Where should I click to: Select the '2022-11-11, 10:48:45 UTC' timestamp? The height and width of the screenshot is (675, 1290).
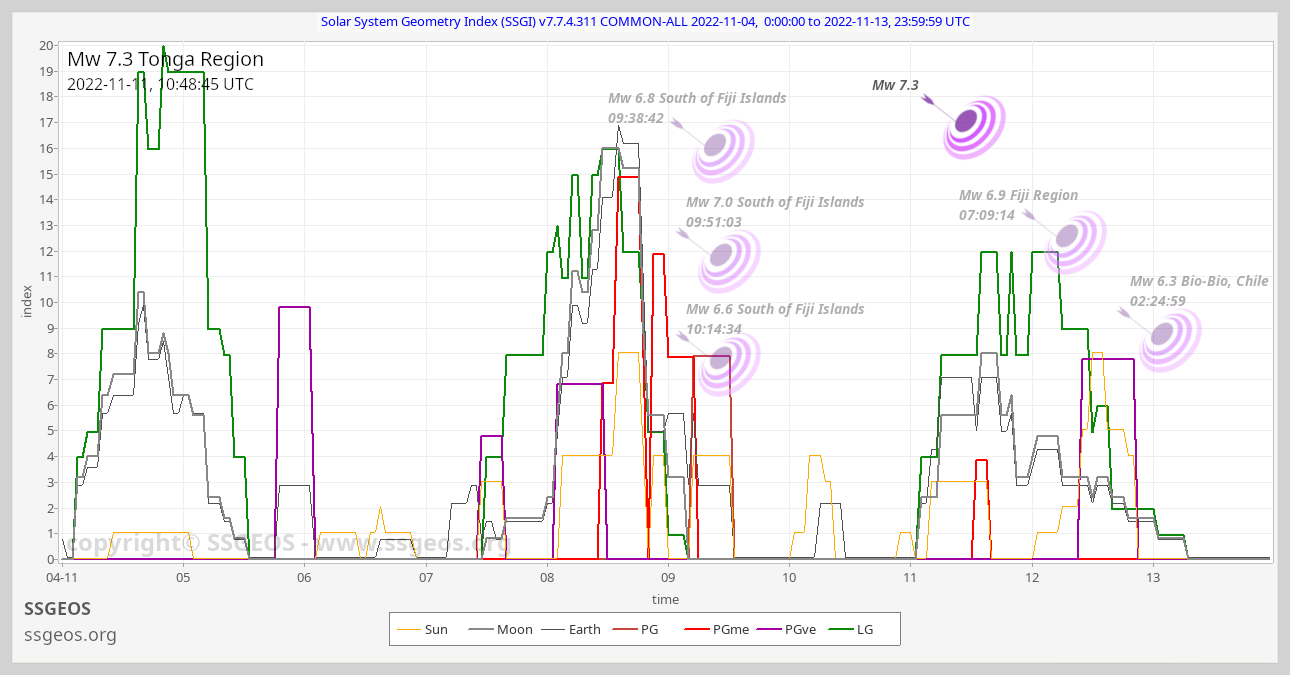pos(160,84)
